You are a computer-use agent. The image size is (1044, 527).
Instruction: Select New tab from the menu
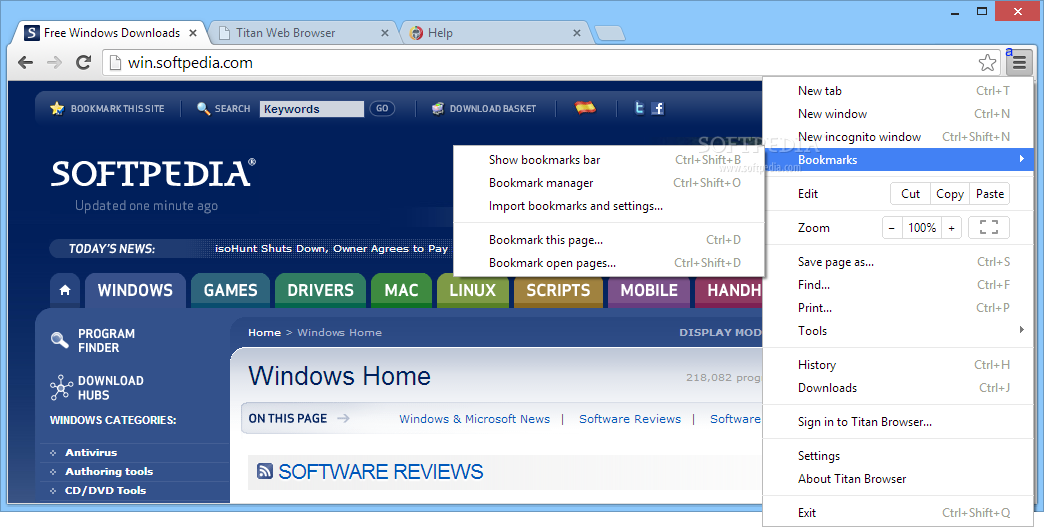[898, 91]
